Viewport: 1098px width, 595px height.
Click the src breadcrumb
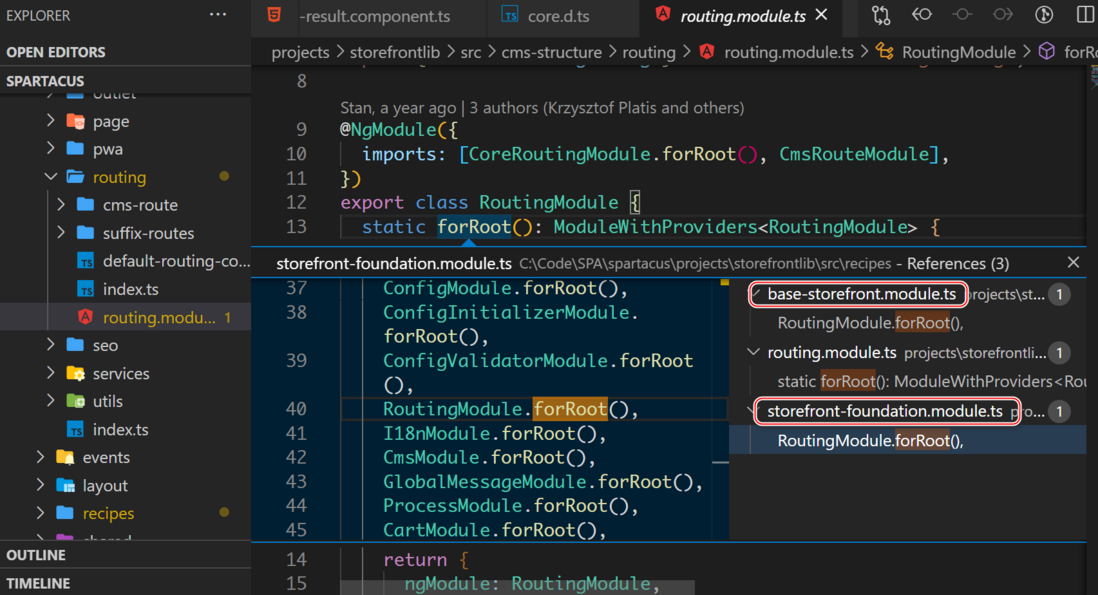click(x=471, y=52)
